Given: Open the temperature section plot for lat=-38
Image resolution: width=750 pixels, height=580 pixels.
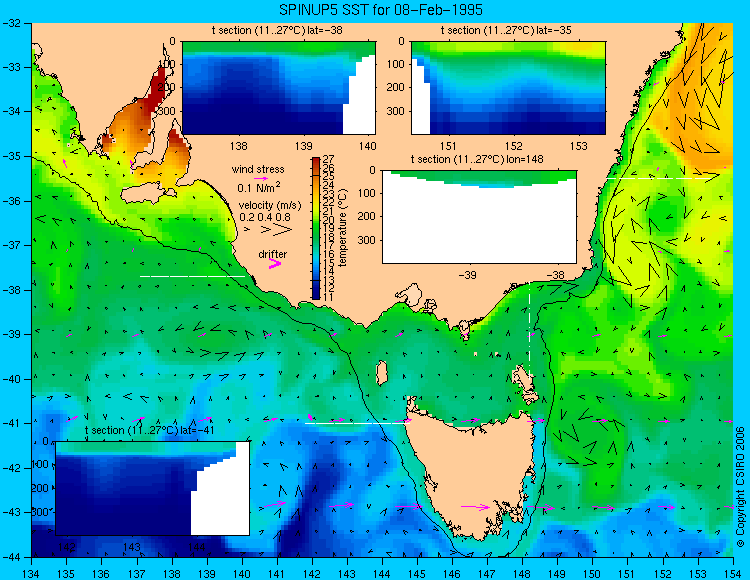Looking at the screenshot, I should 279,88.
